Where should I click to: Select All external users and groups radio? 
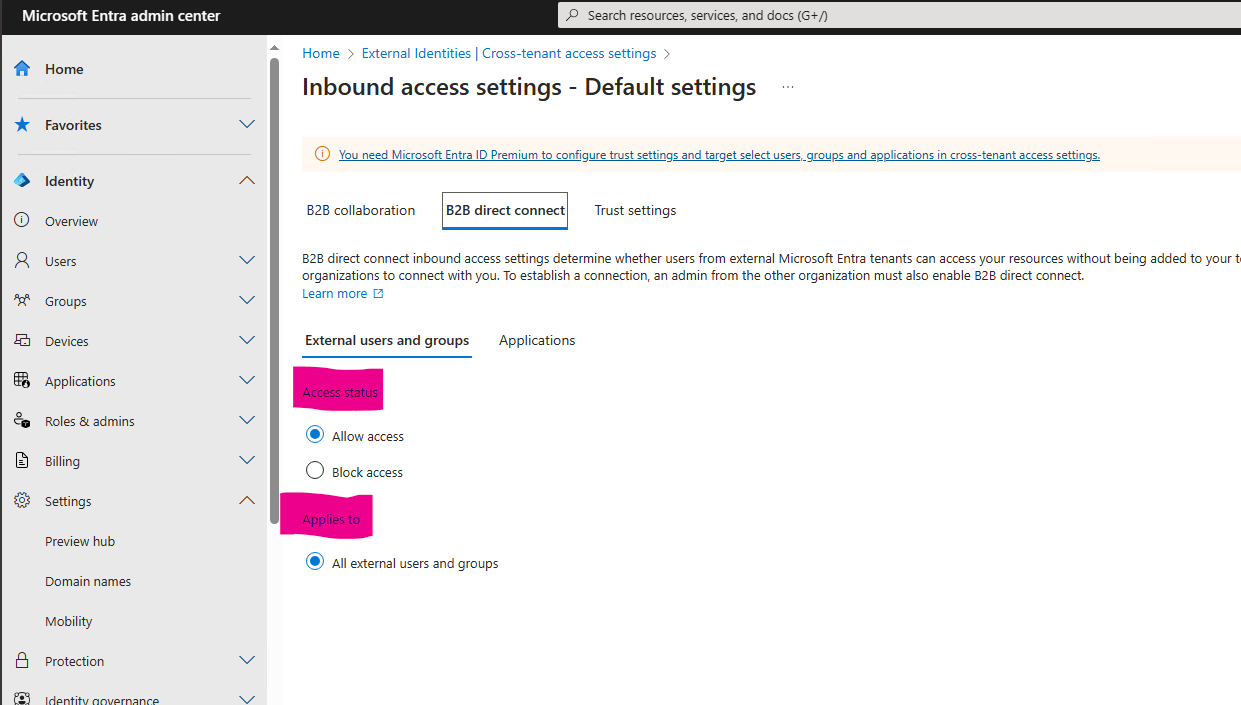(315, 562)
